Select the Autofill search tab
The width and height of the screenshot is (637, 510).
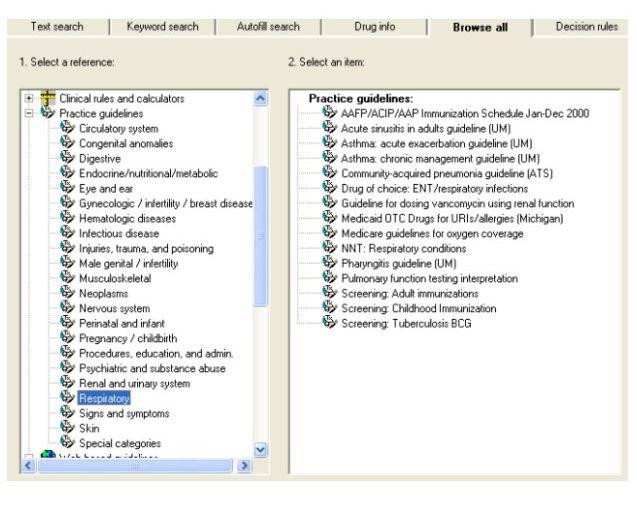268,27
